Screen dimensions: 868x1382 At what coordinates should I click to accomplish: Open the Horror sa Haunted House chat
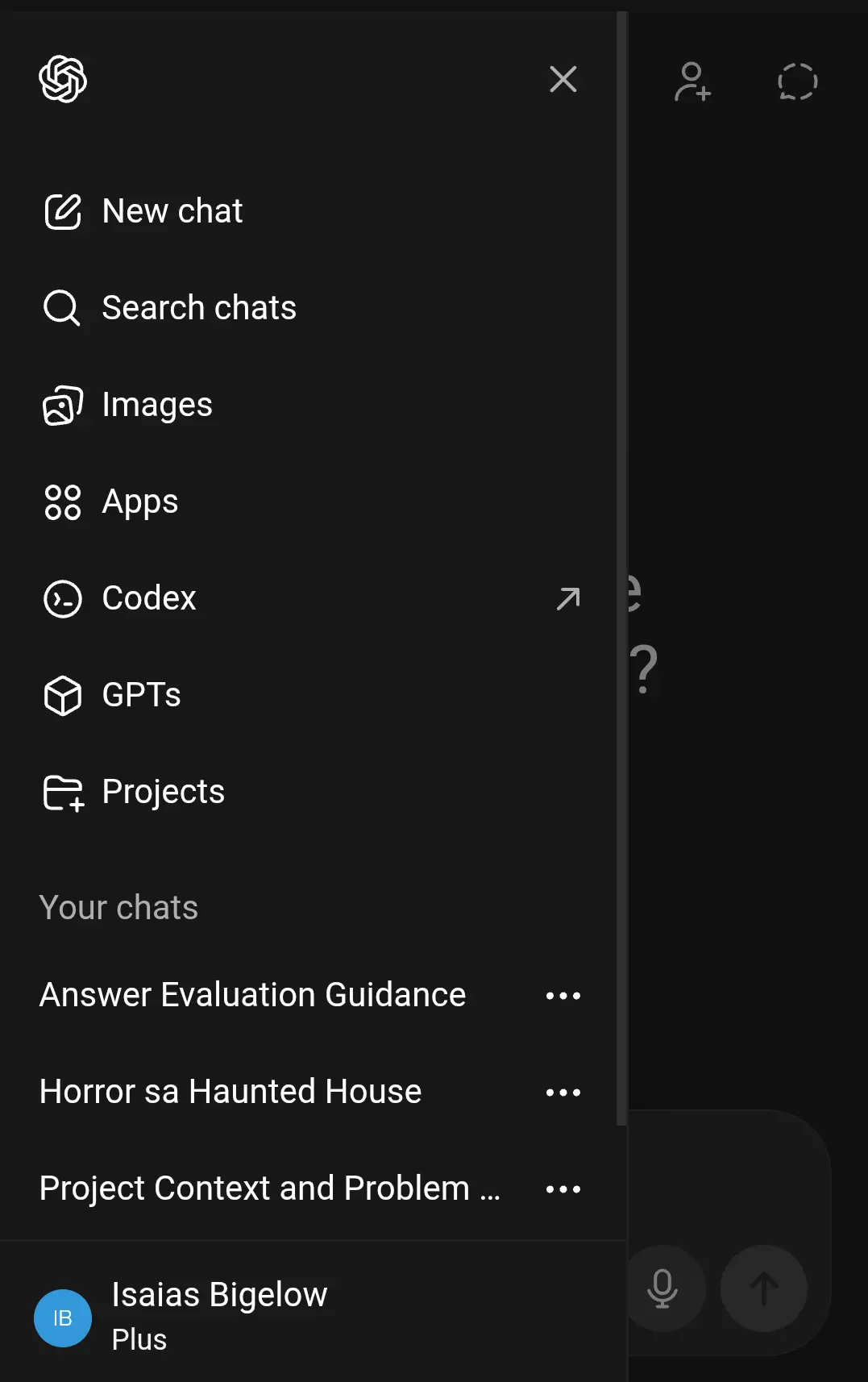pos(230,1092)
